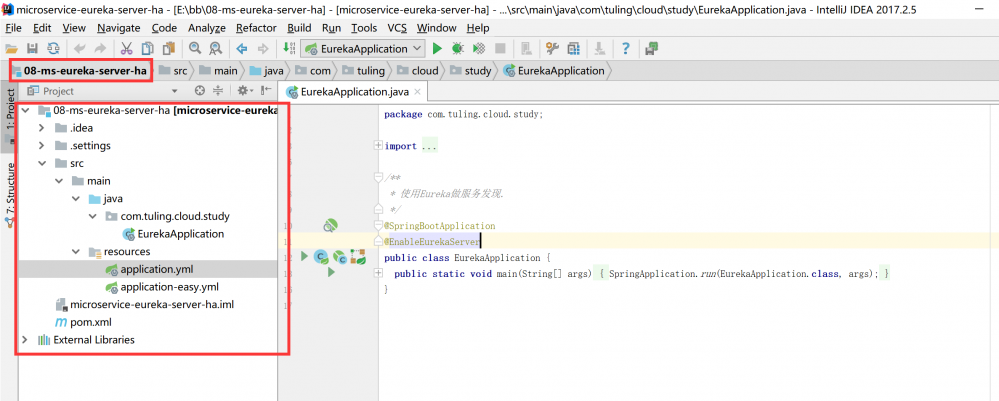Click the Save All floppy icon
Image resolution: width=999 pixels, height=401 pixels.
(x=32, y=48)
